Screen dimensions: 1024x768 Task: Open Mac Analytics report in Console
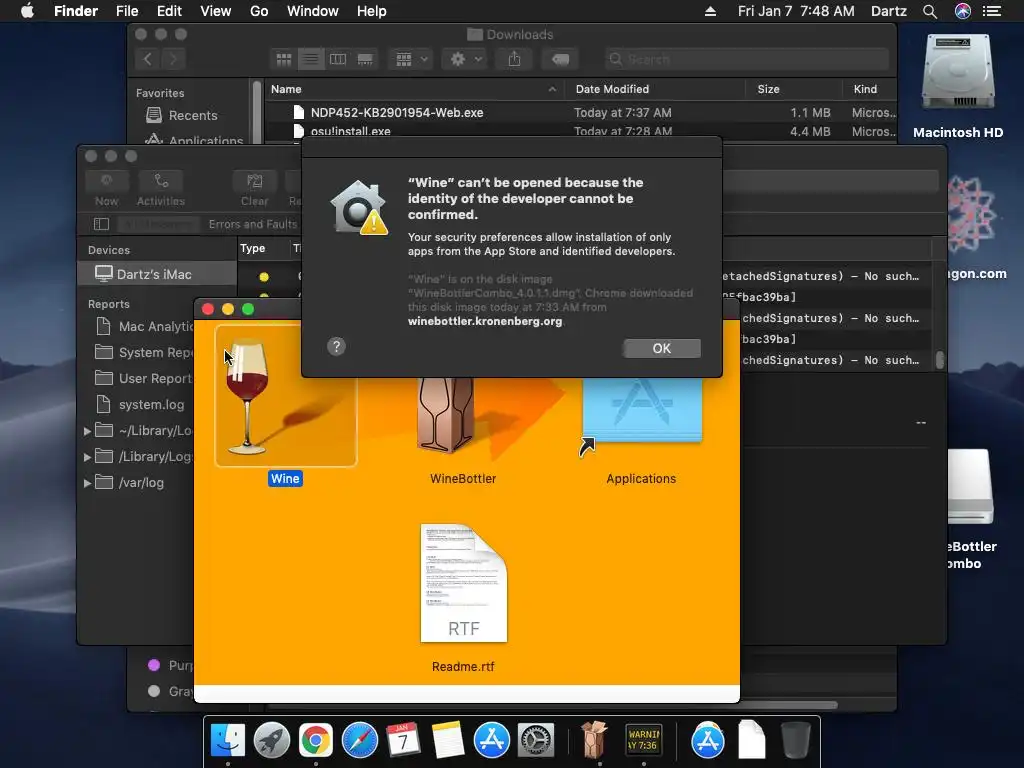click(x=145, y=327)
